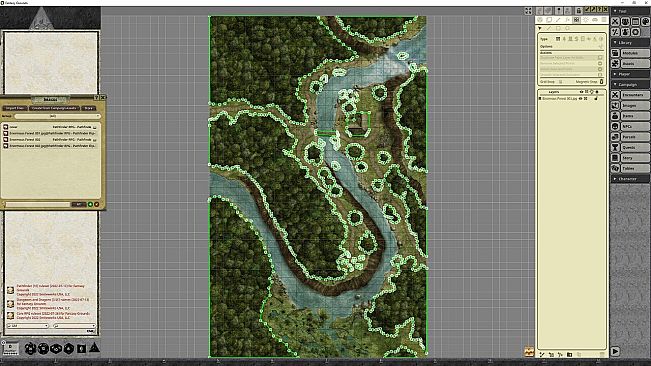Click the Items bag icon
Viewport: 651px width, 366px height.
click(x=615, y=116)
